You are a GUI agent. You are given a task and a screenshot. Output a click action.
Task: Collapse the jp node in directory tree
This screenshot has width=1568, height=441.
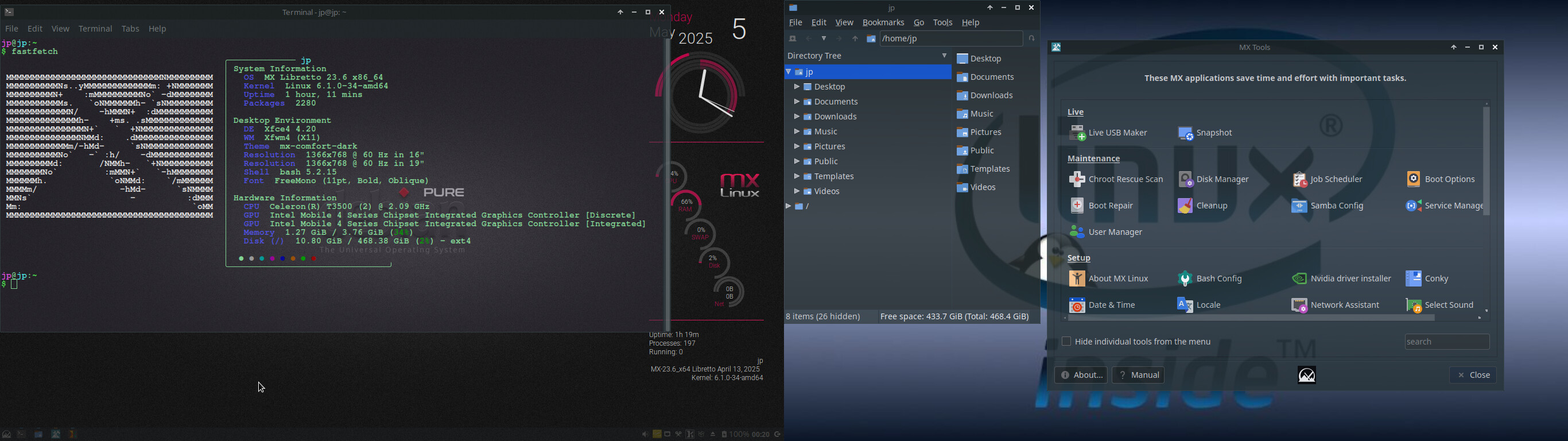click(789, 72)
